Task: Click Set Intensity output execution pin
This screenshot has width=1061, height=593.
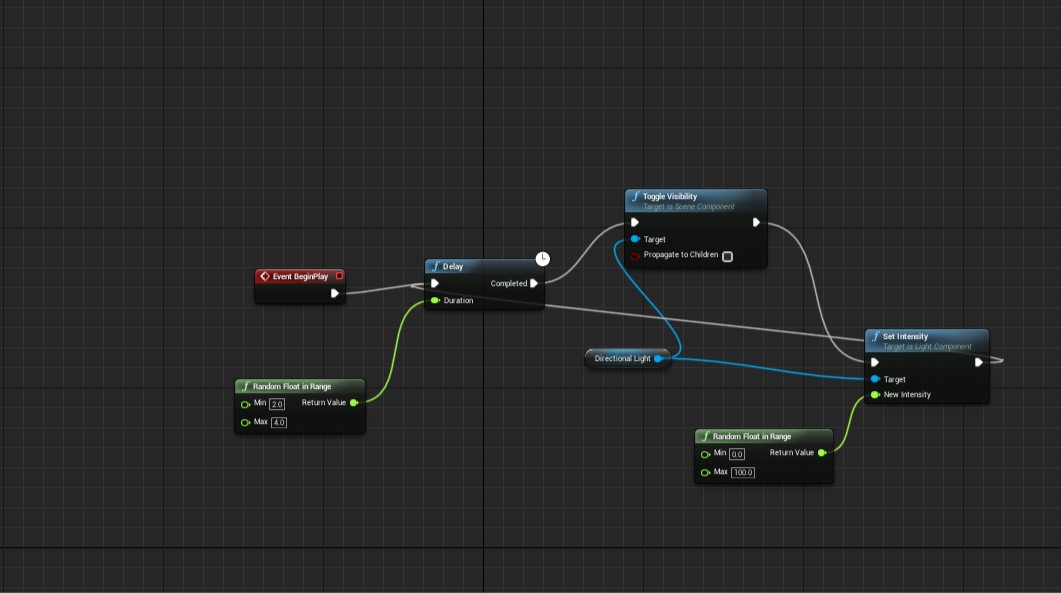Action: [x=978, y=362]
